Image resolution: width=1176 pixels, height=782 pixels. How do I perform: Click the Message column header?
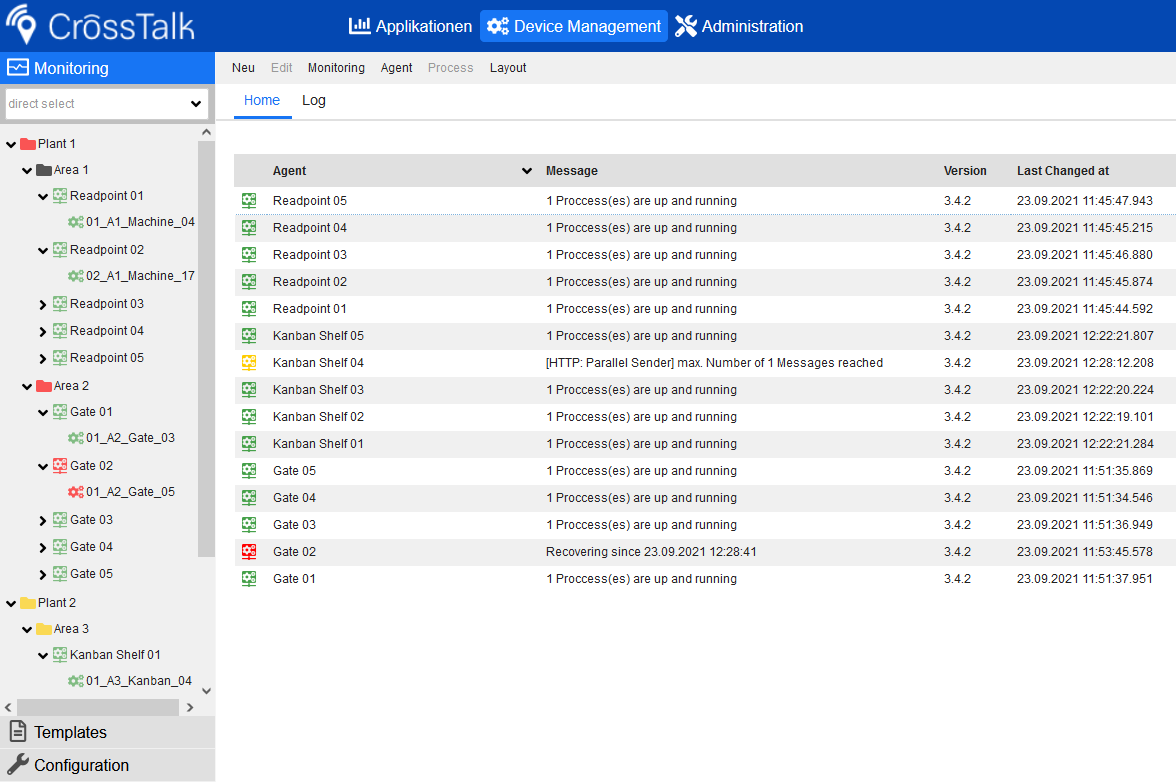click(x=572, y=171)
